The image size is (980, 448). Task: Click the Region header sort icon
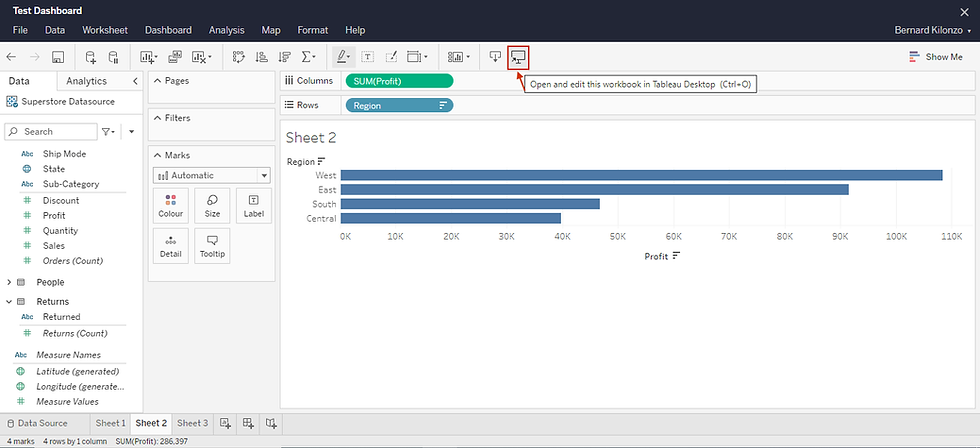[322, 162]
